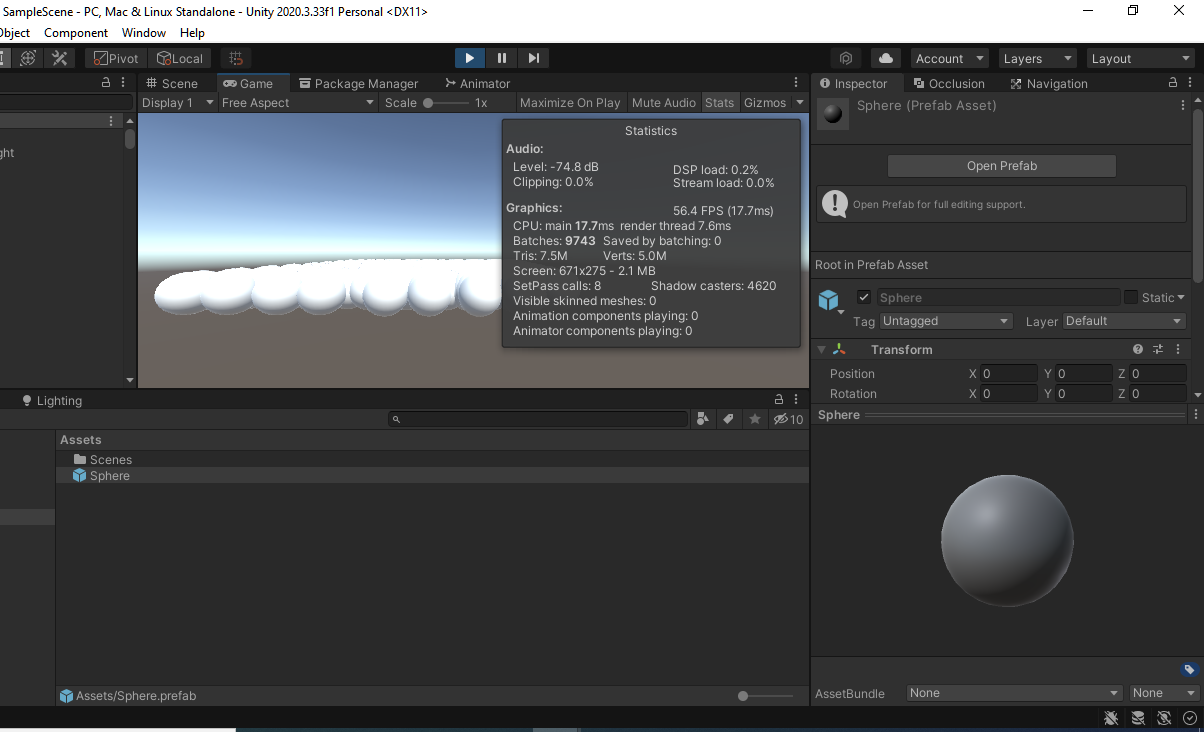Switch to the Package Manager tab
The width and height of the screenshot is (1204, 732).
pos(358,84)
